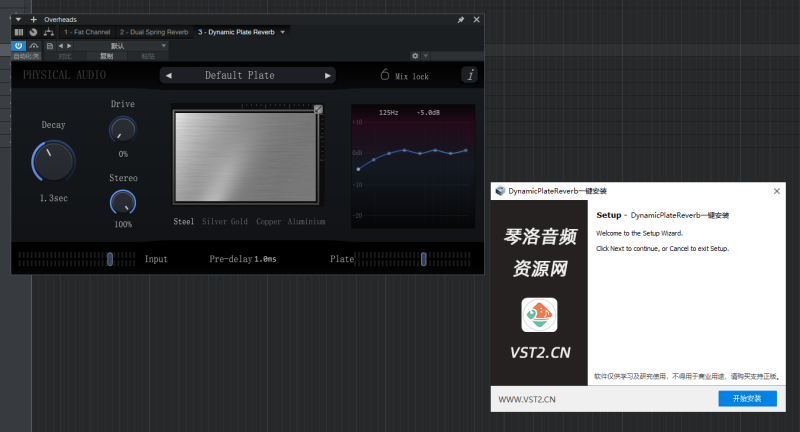Select next plate preset right arrow
The height and width of the screenshot is (432, 800).
pos(328,75)
